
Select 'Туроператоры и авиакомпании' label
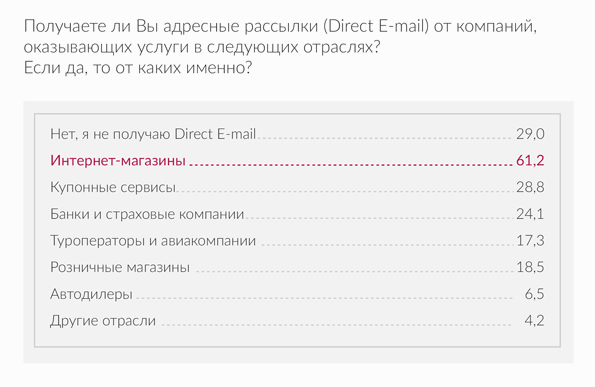(x=153, y=241)
